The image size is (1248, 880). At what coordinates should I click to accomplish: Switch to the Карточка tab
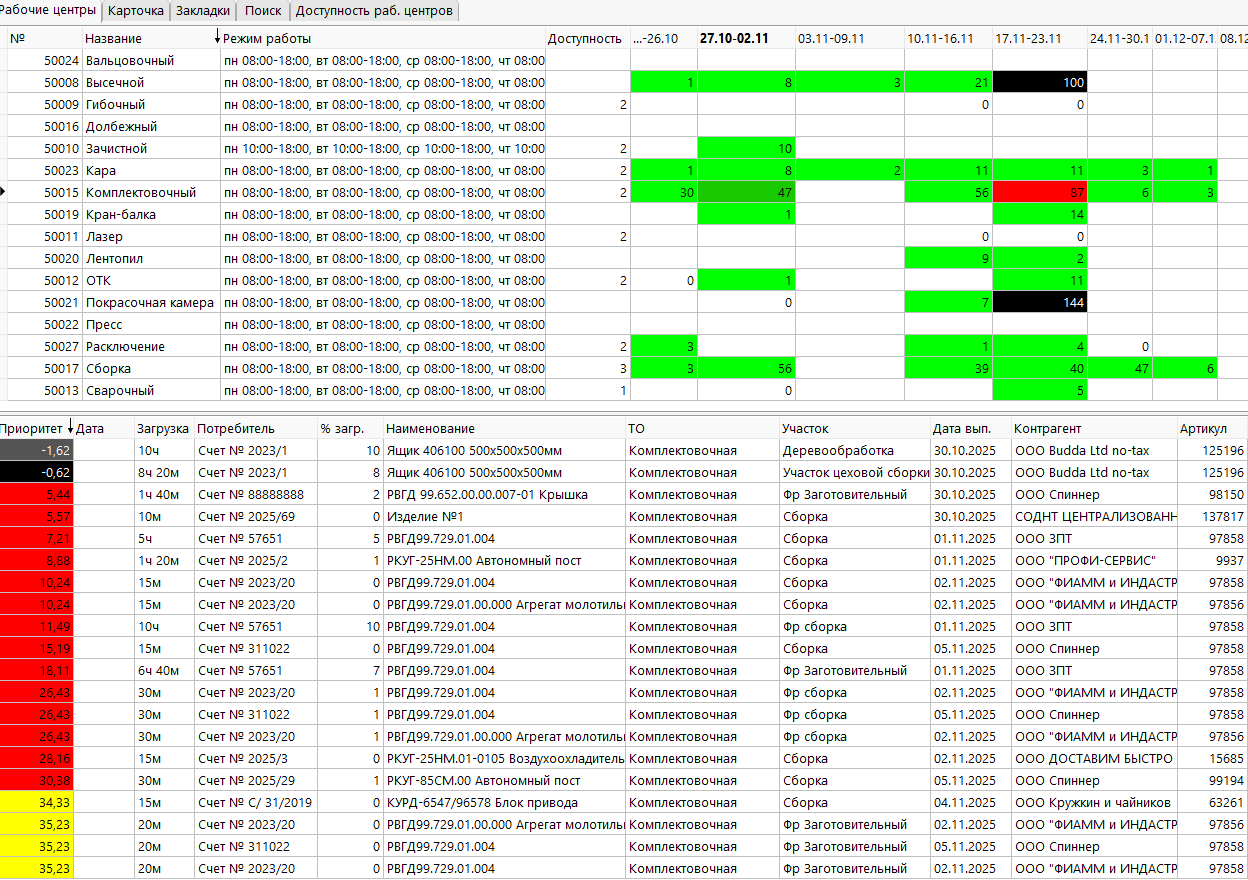[135, 11]
